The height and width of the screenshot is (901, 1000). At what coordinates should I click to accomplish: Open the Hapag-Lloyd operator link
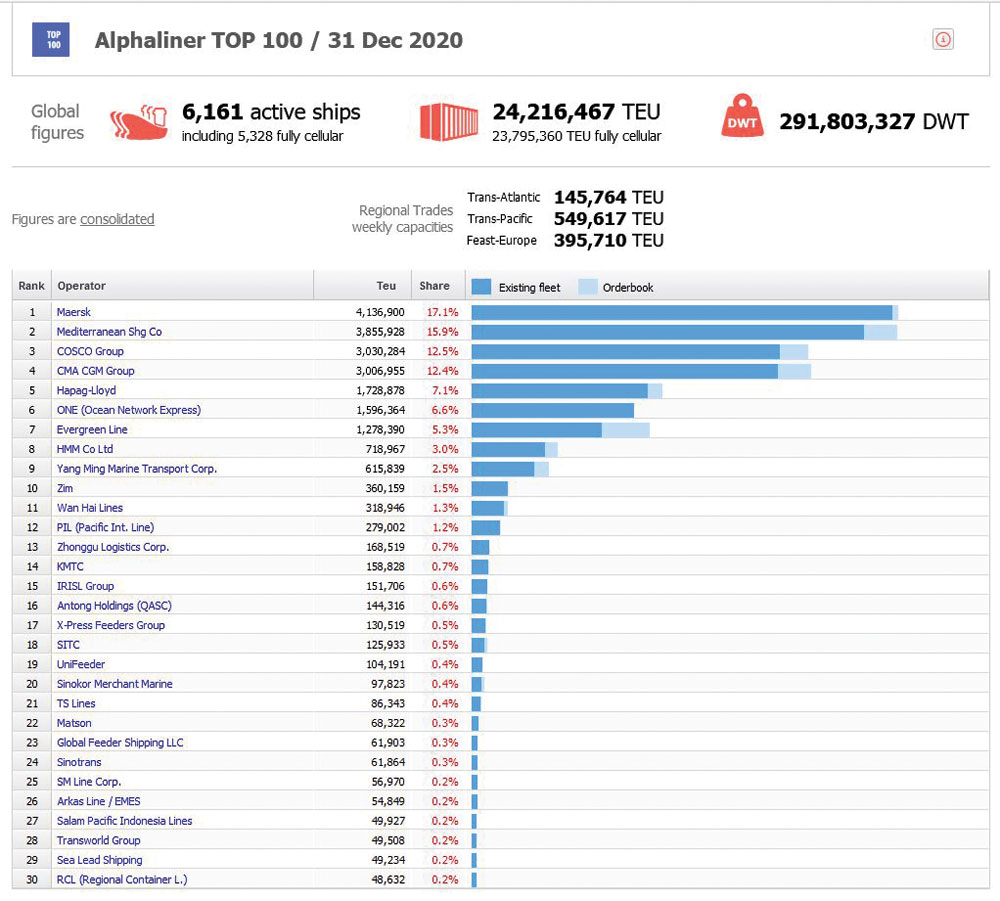point(87,390)
